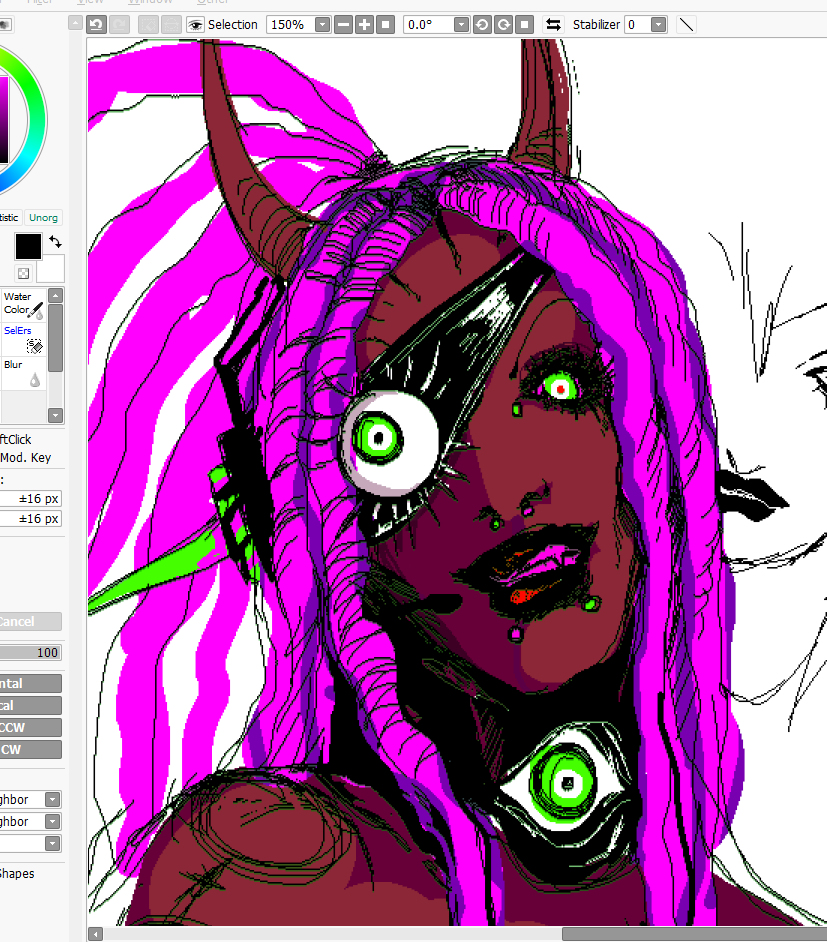
Task: Rotate canvas counterclockwise using toolbar icon
Action: click(x=482, y=24)
